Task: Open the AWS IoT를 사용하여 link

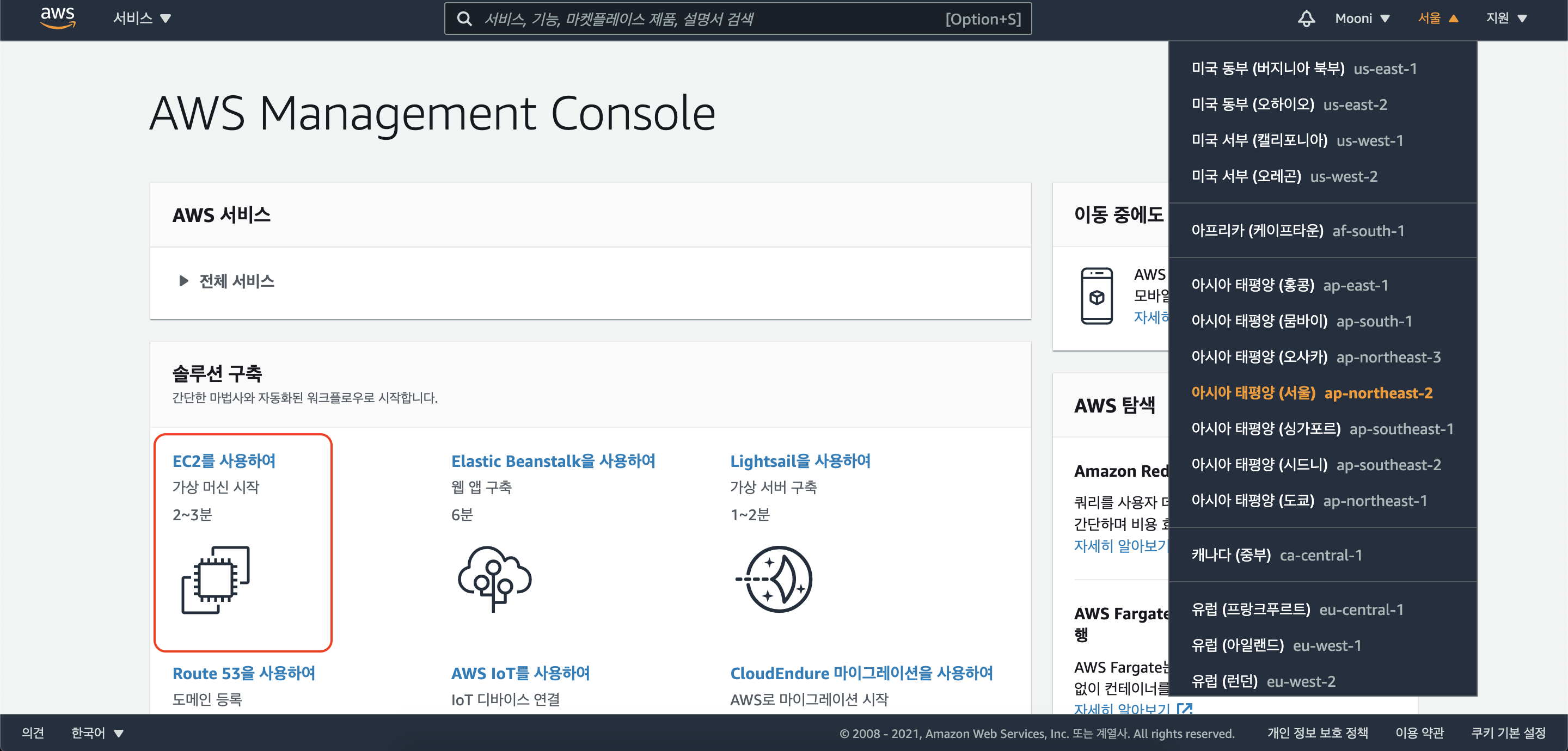Action: [x=520, y=673]
